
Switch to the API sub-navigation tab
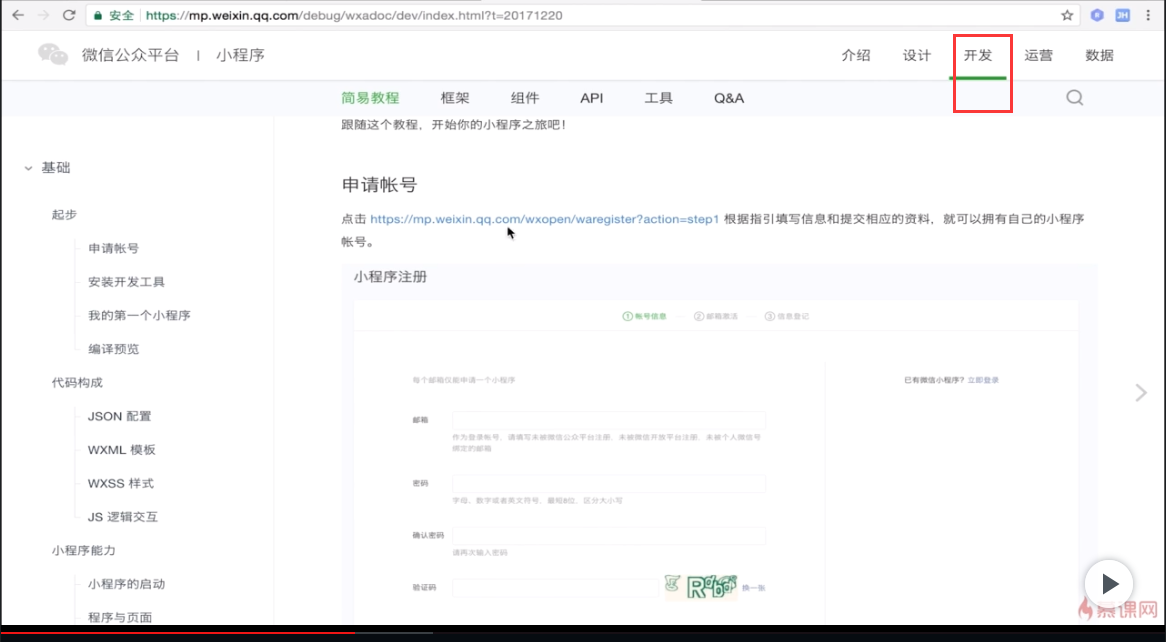[x=592, y=98]
